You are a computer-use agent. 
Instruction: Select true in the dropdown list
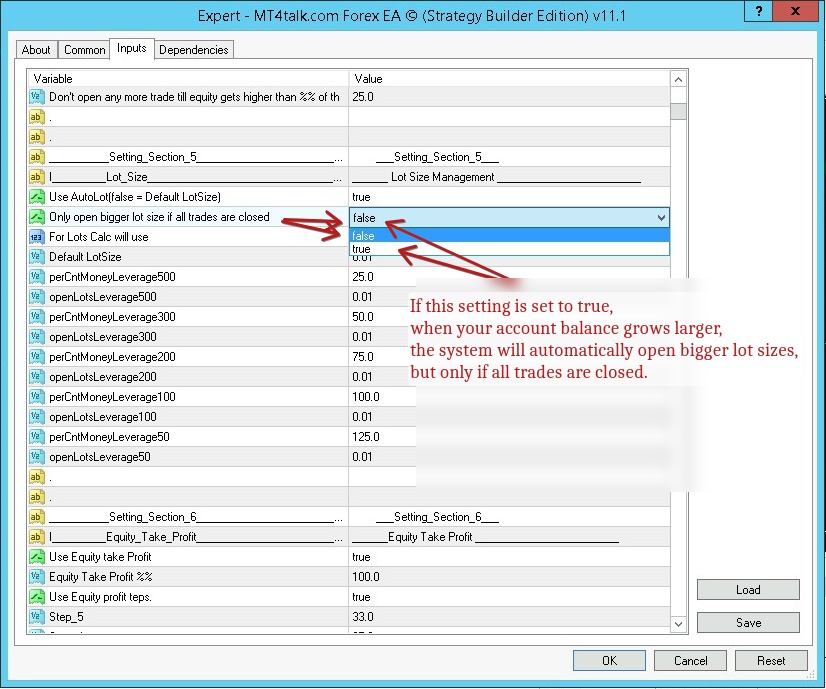pyautogui.click(x=509, y=249)
